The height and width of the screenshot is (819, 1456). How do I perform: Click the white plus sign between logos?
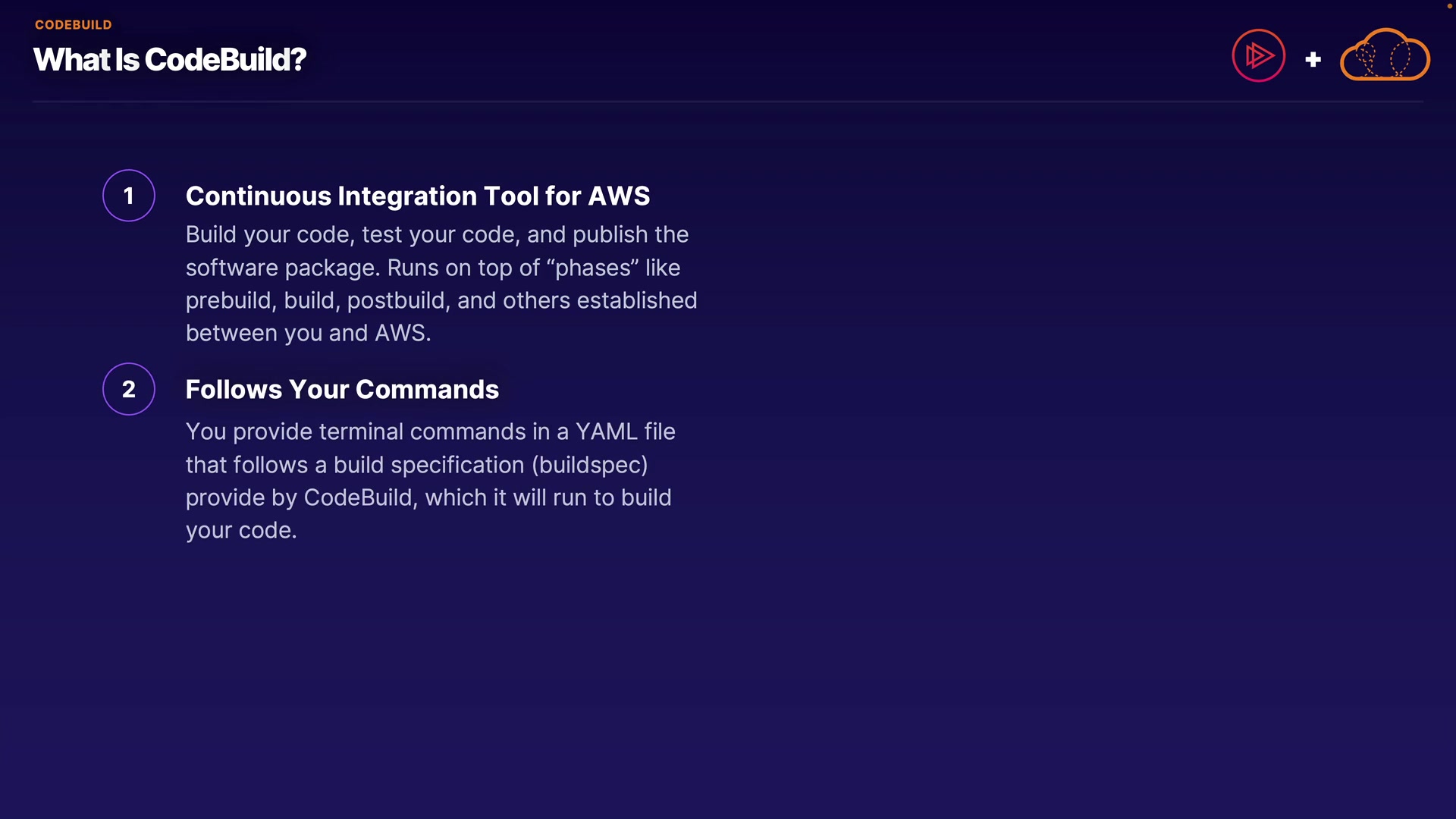click(x=1313, y=59)
